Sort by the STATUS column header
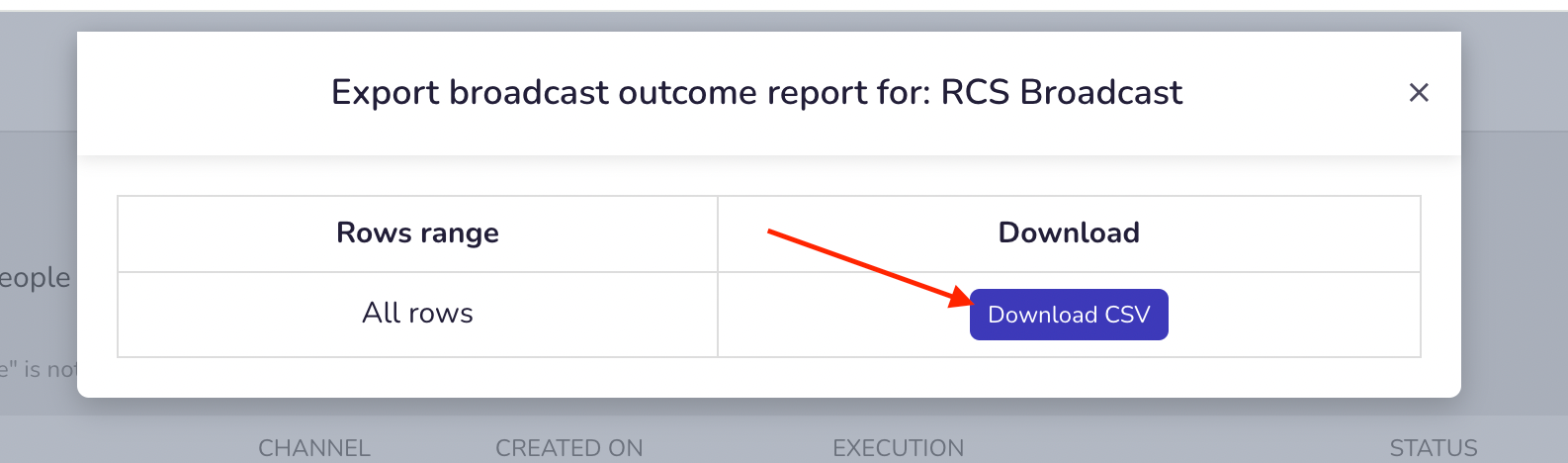This screenshot has height=463, width=1568. pyautogui.click(x=1434, y=448)
